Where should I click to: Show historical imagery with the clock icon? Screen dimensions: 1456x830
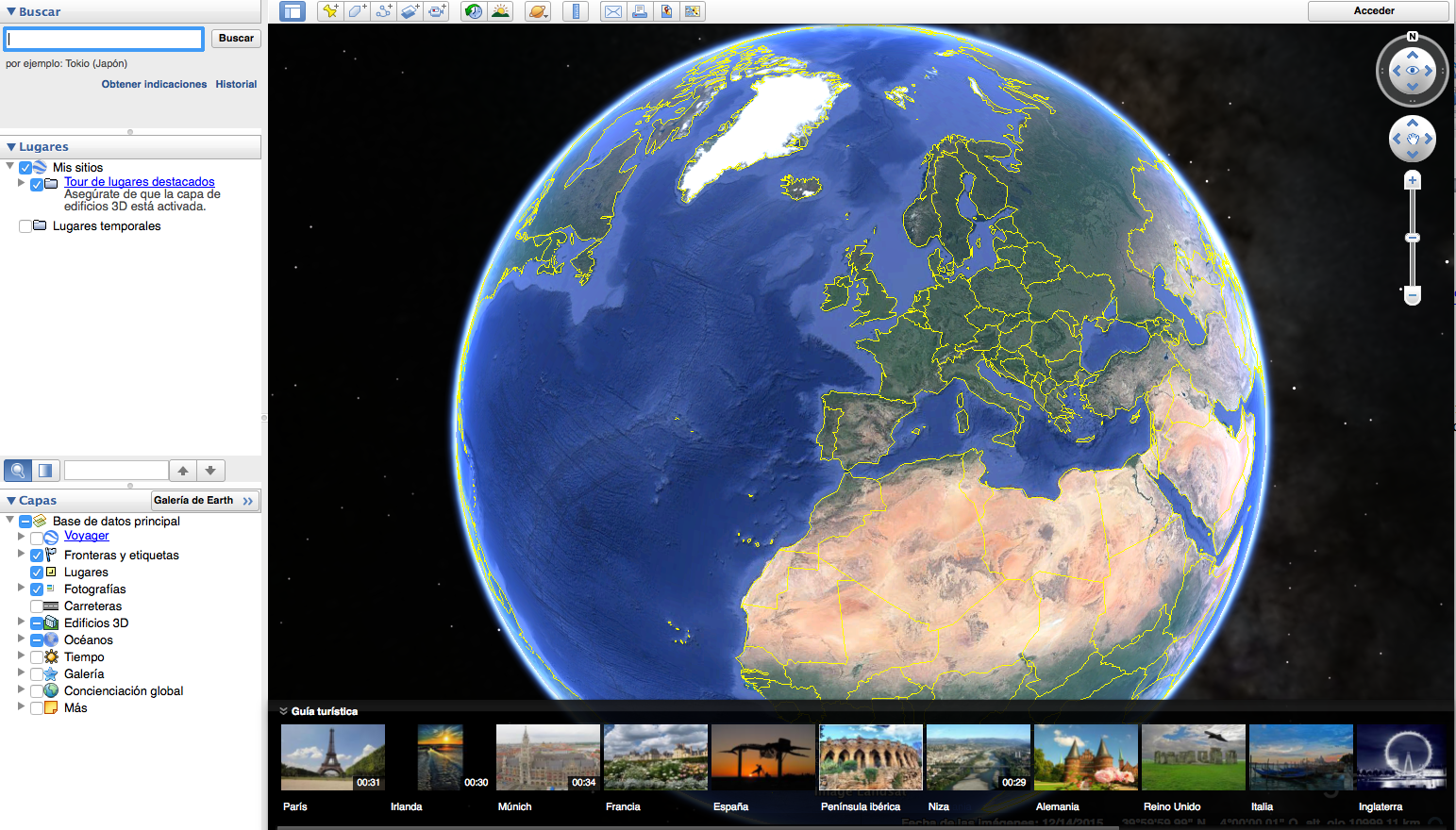click(474, 11)
